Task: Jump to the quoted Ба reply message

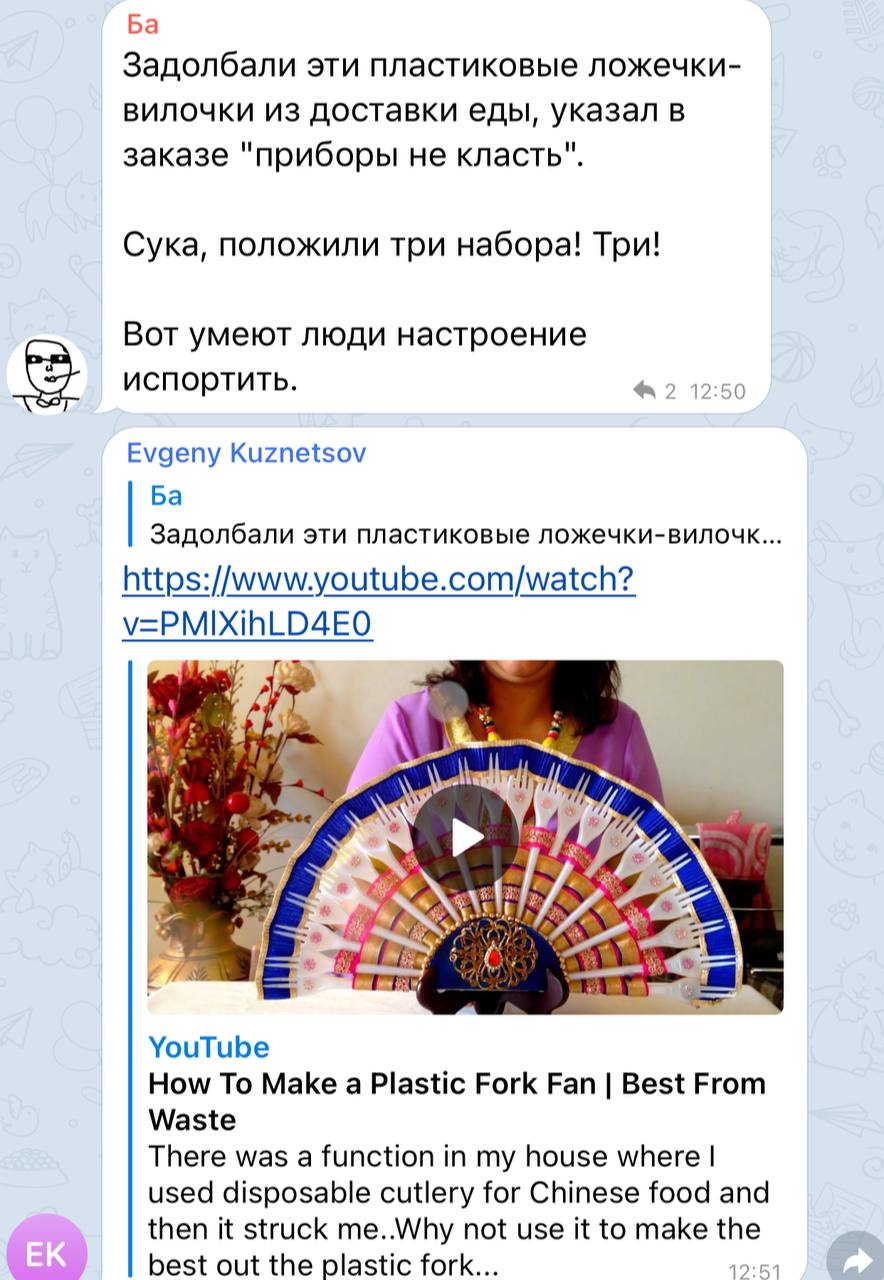Action: coord(458,515)
